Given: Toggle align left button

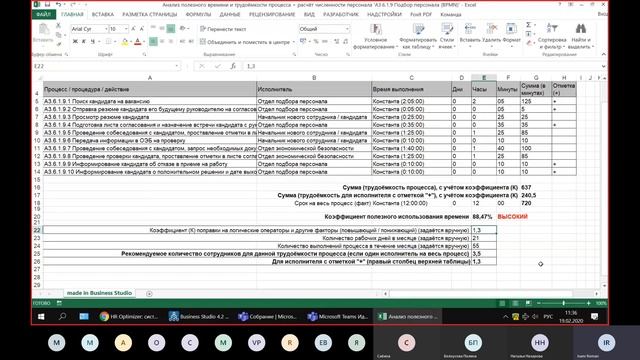Looking at the screenshot, I should 153,41.
